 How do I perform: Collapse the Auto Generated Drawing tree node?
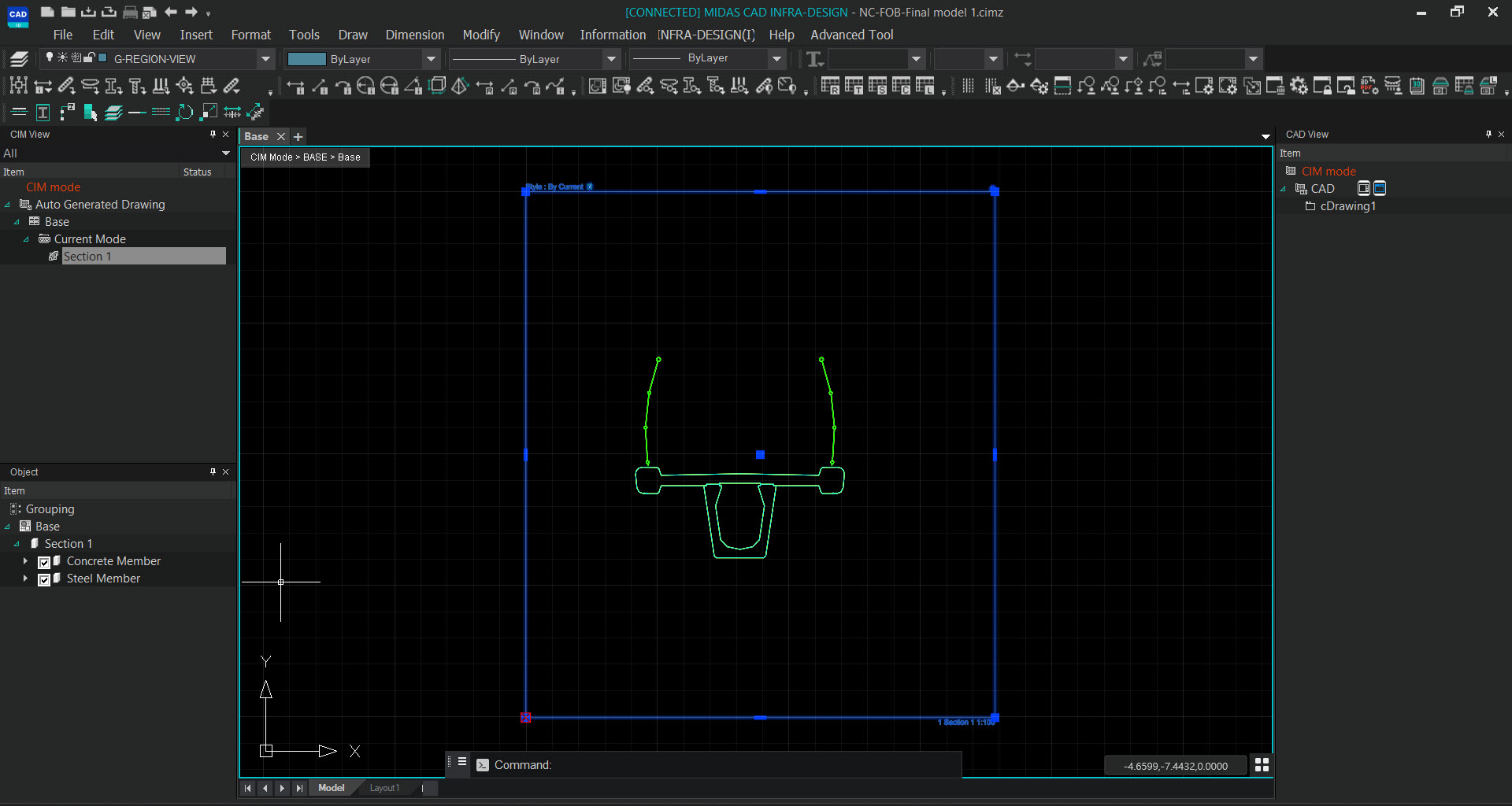(8, 205)
